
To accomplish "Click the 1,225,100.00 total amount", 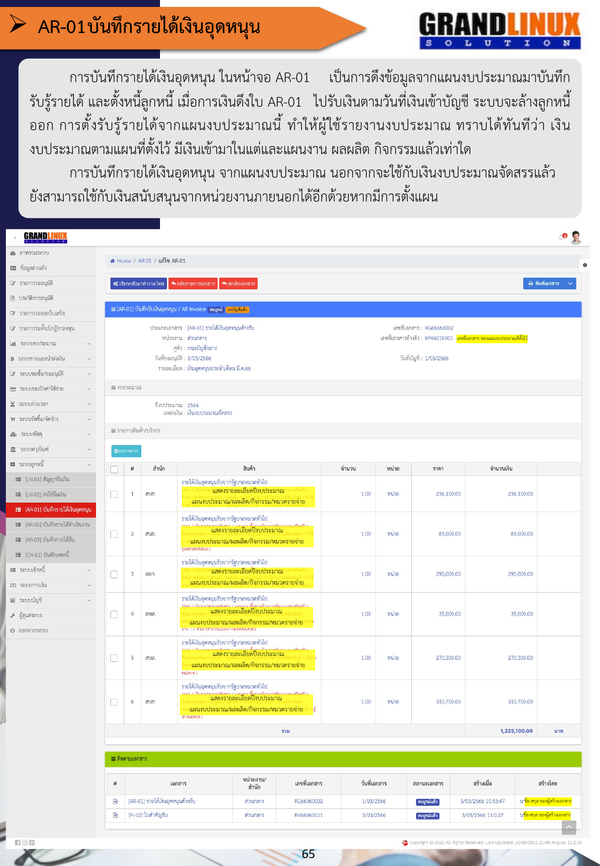I will coord(517,731).
